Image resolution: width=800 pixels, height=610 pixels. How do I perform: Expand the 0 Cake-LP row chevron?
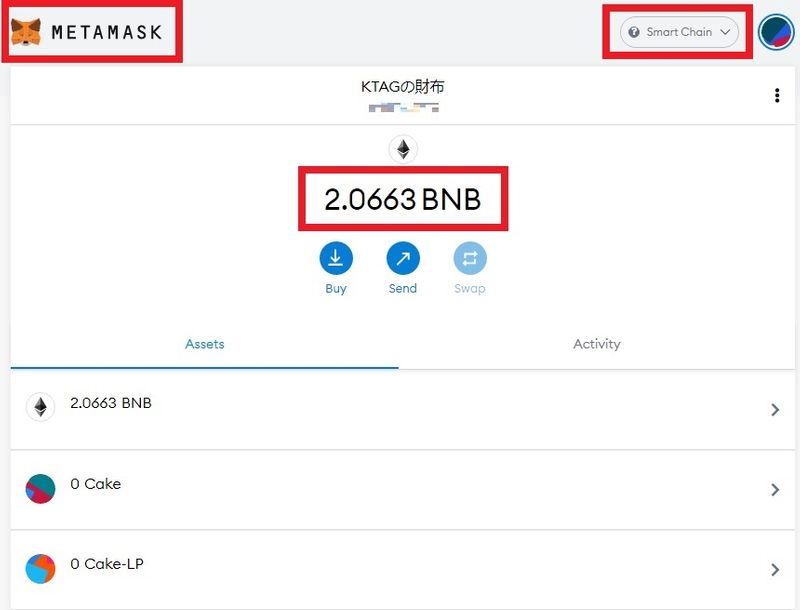point(775,570)
